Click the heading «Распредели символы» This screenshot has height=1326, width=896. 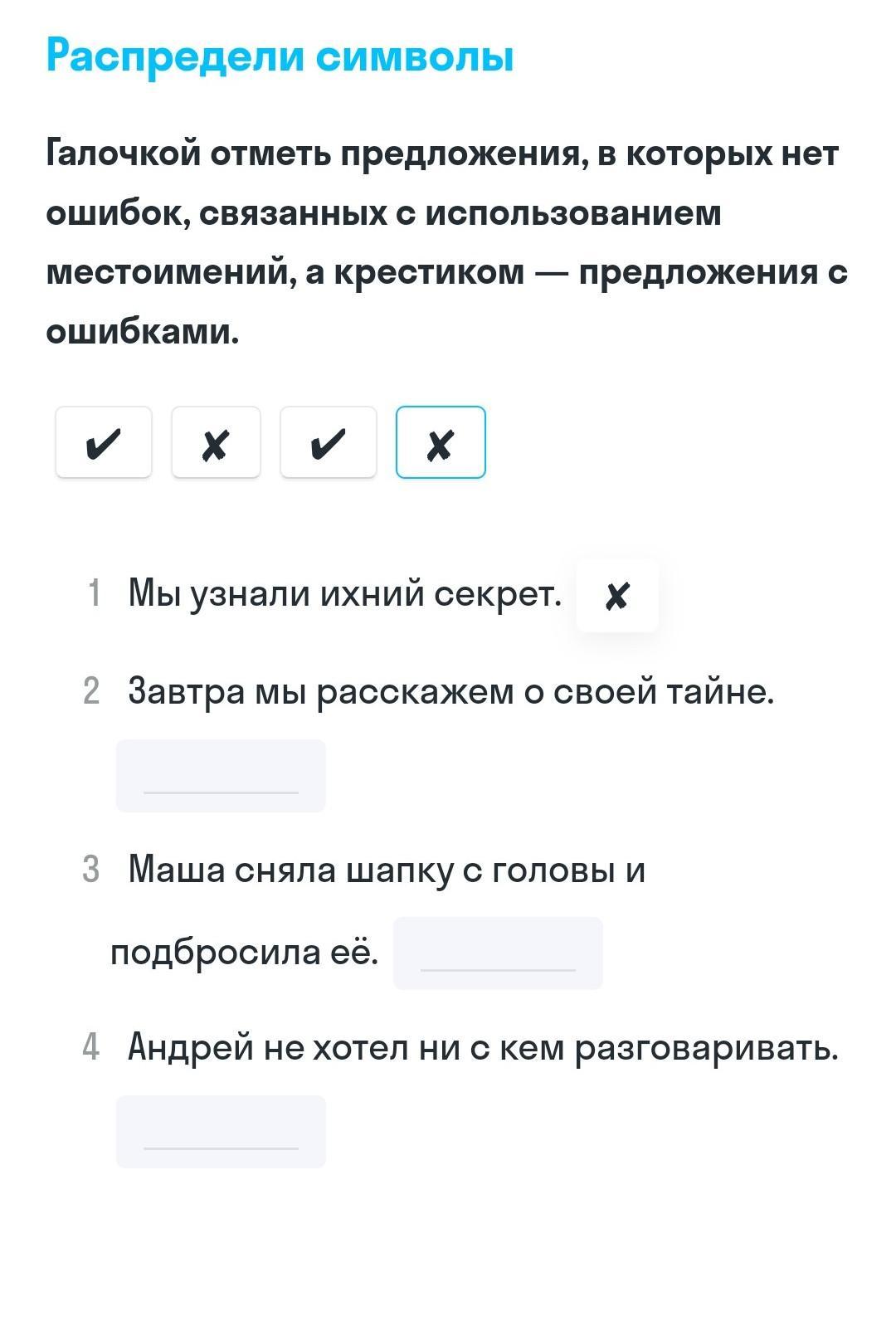pyautogui.click(x=280, y=56)
